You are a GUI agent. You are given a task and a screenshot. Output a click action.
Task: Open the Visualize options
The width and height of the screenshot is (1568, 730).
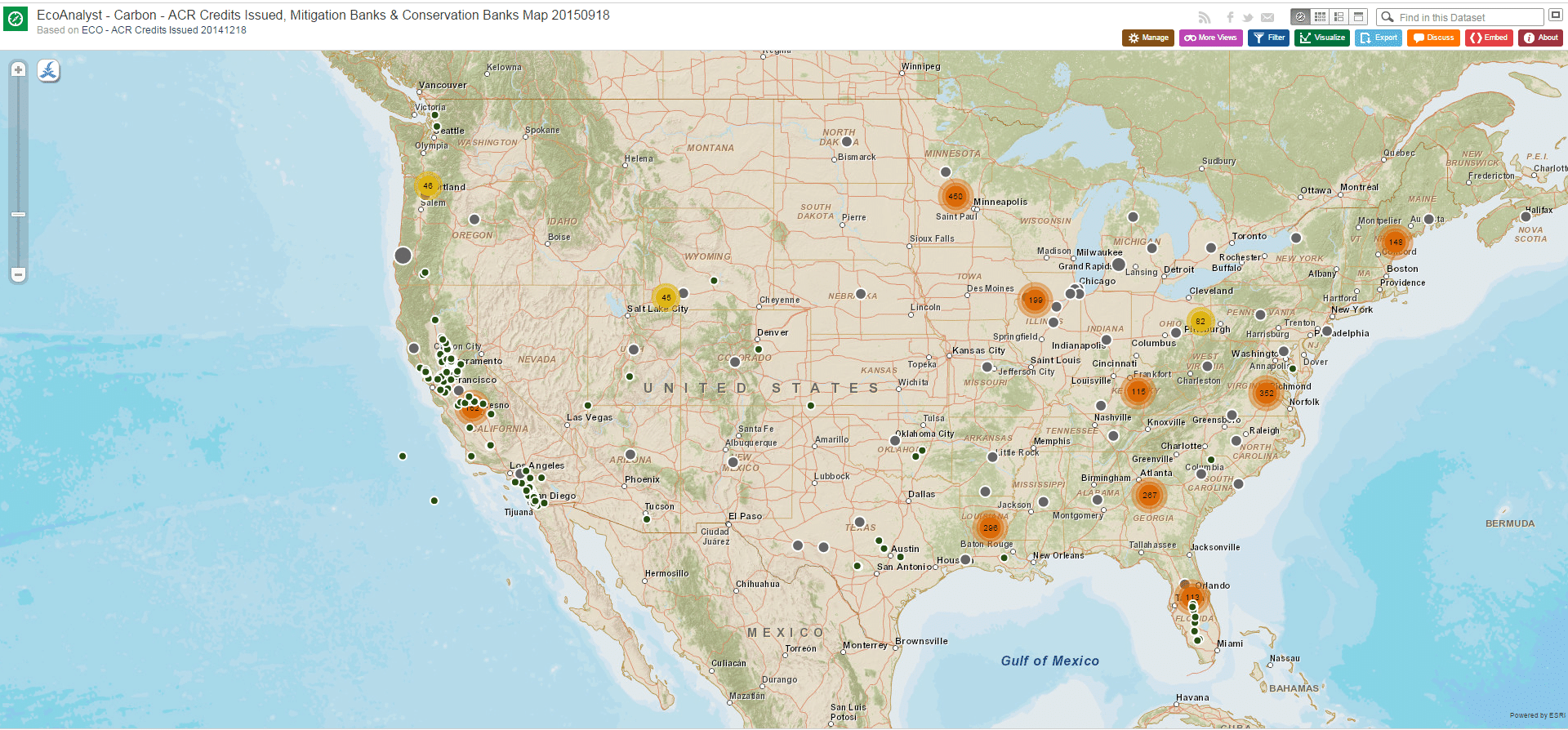click(x=1322, y=38)
